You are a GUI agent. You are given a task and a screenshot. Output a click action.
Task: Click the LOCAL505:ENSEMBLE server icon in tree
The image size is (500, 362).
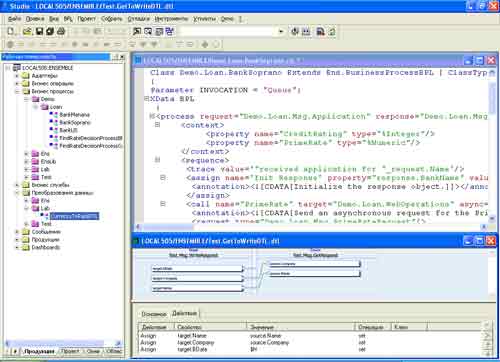click(17, 68)
